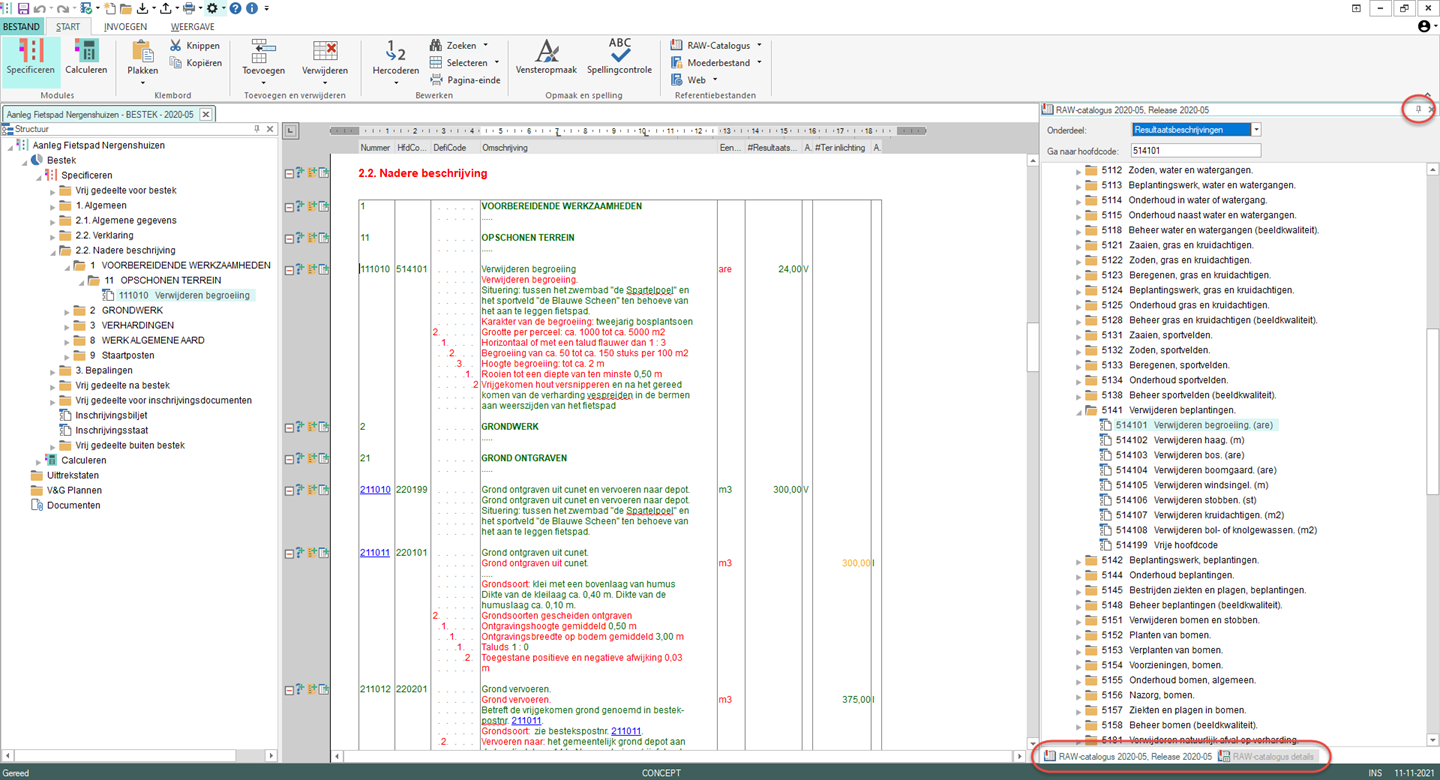
Task: Collapse the 5141 Verwijderen beplantingen folder
Action: click(x=1079, y=411)
